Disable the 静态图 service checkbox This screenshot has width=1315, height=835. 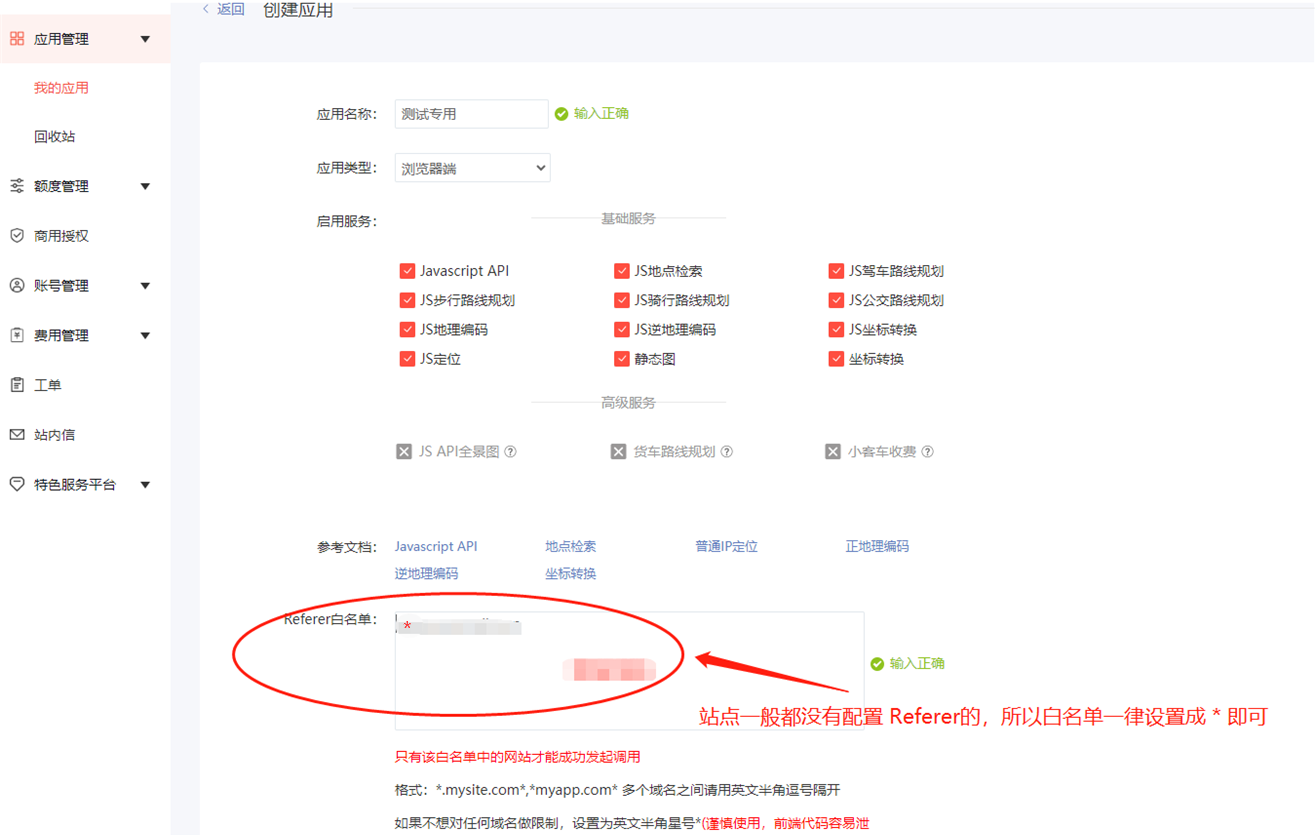click(621, 359)
